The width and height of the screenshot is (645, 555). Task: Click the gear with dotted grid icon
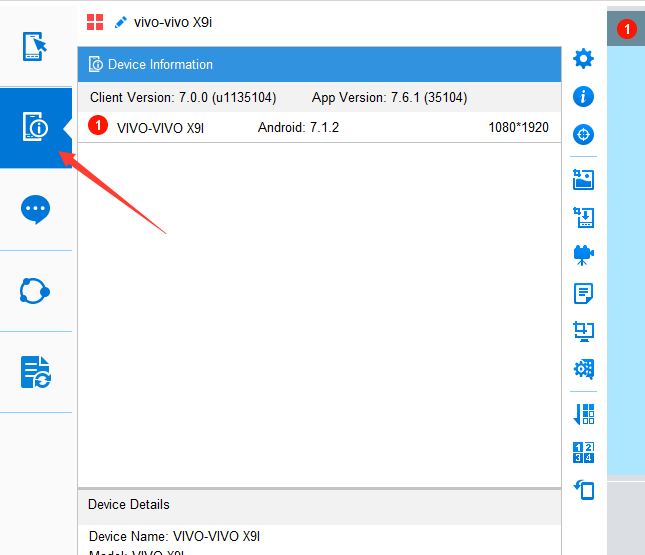coord(583,369)
